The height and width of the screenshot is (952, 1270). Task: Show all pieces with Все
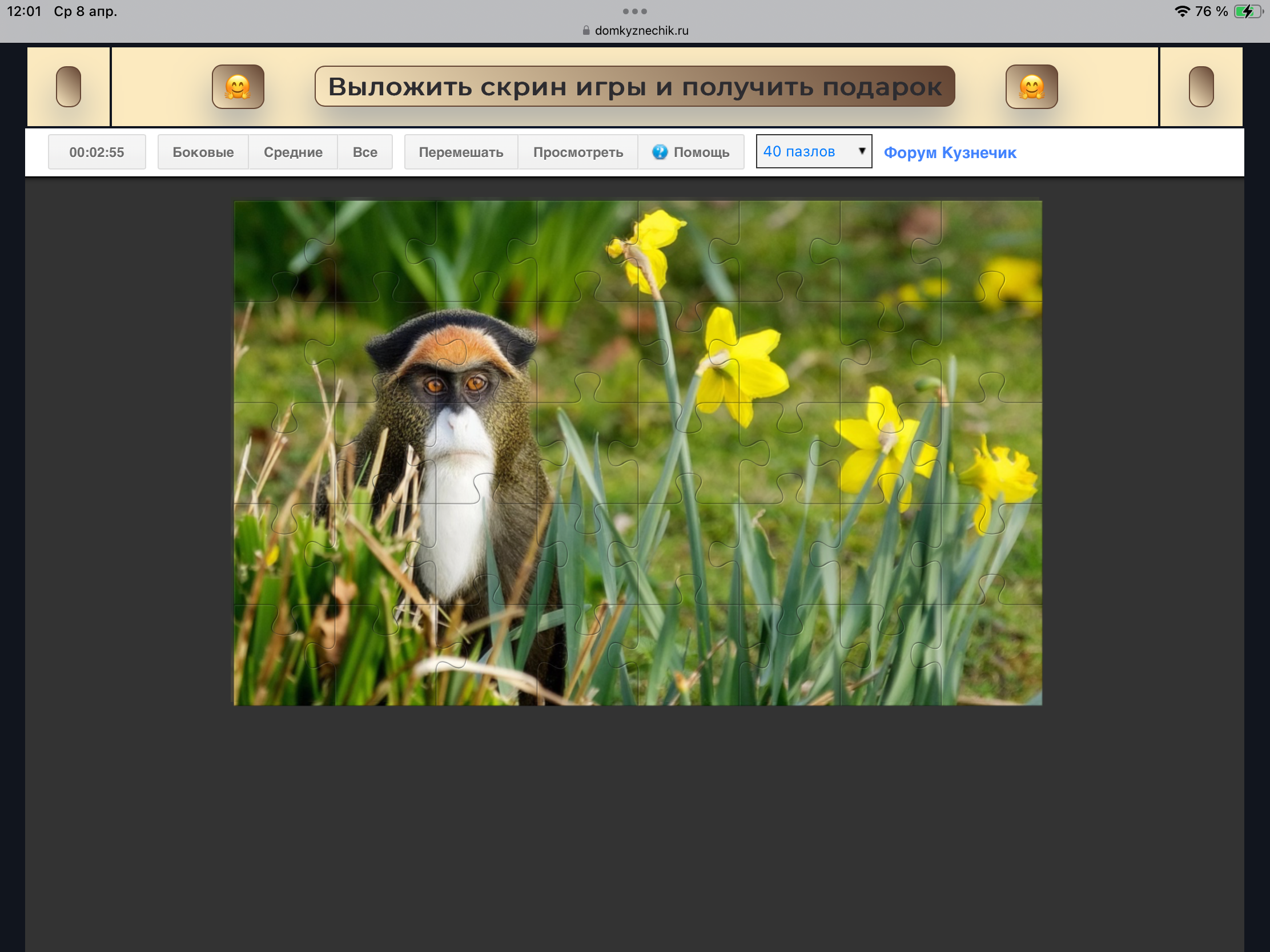364,152
